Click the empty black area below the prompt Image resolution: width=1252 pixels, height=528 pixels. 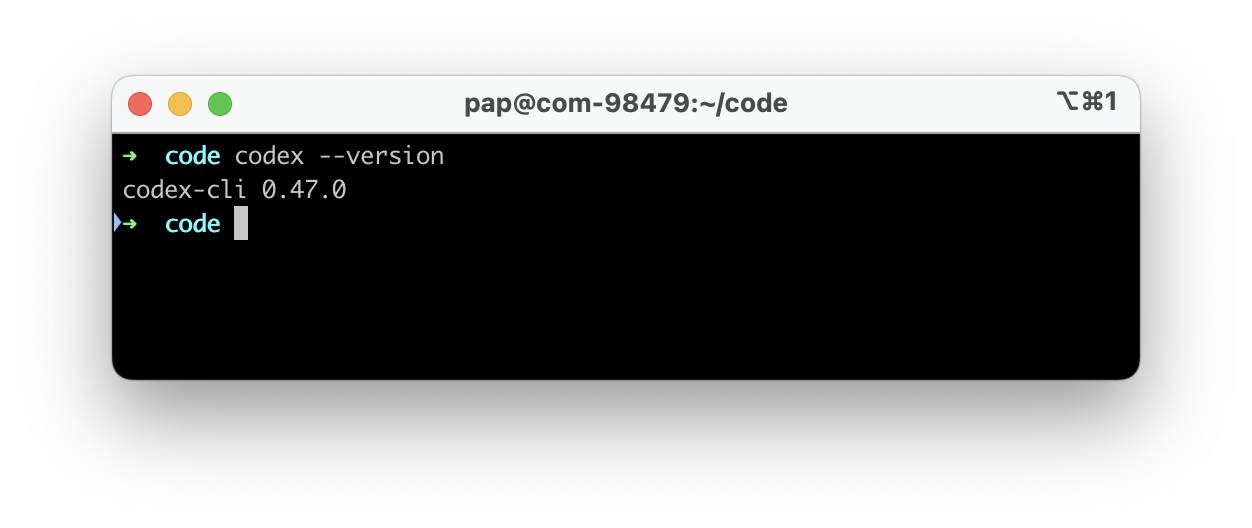[626, 310]
